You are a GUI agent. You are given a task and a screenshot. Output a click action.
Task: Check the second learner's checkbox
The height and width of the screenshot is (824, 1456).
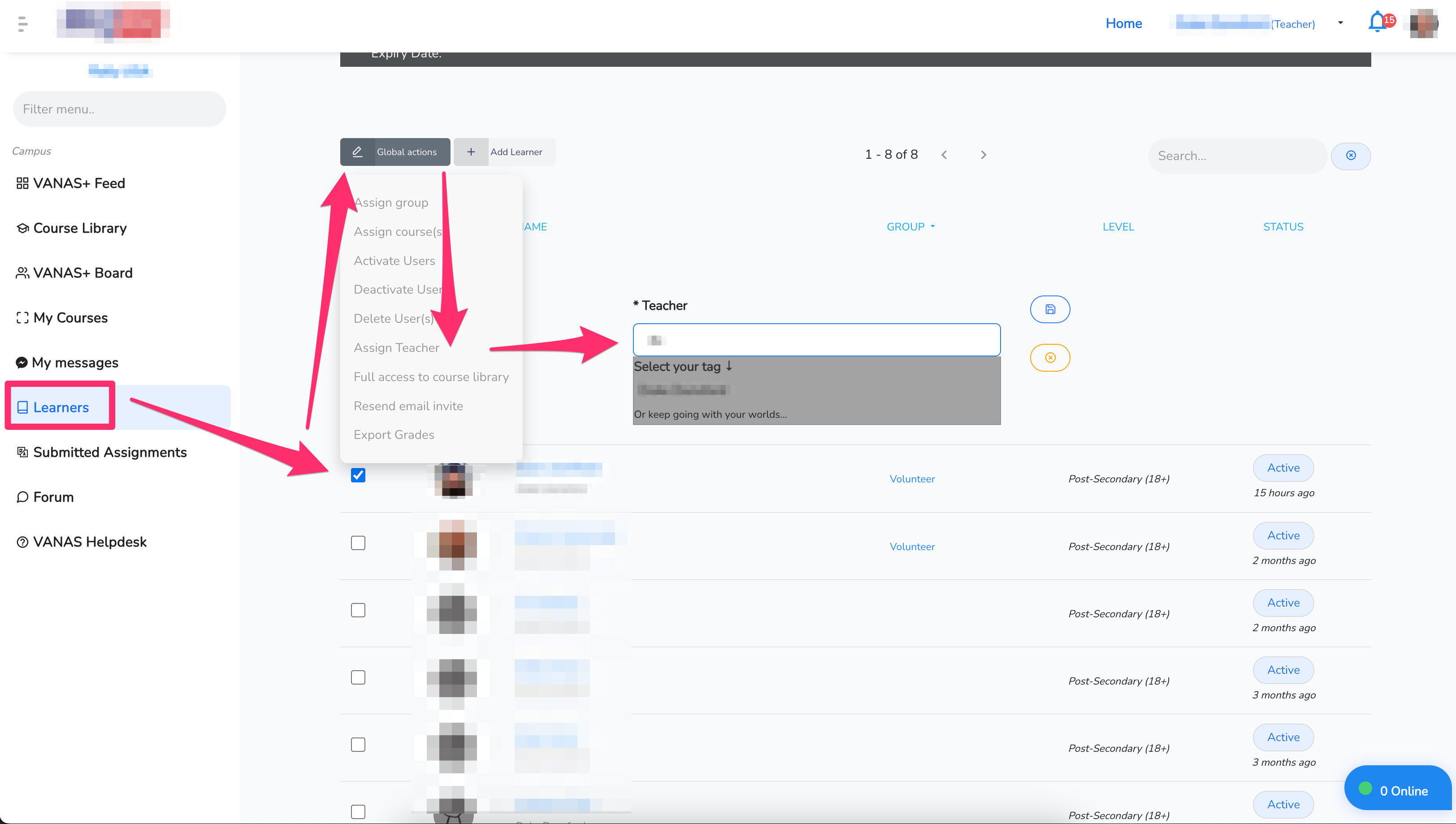tap(358, 543)
